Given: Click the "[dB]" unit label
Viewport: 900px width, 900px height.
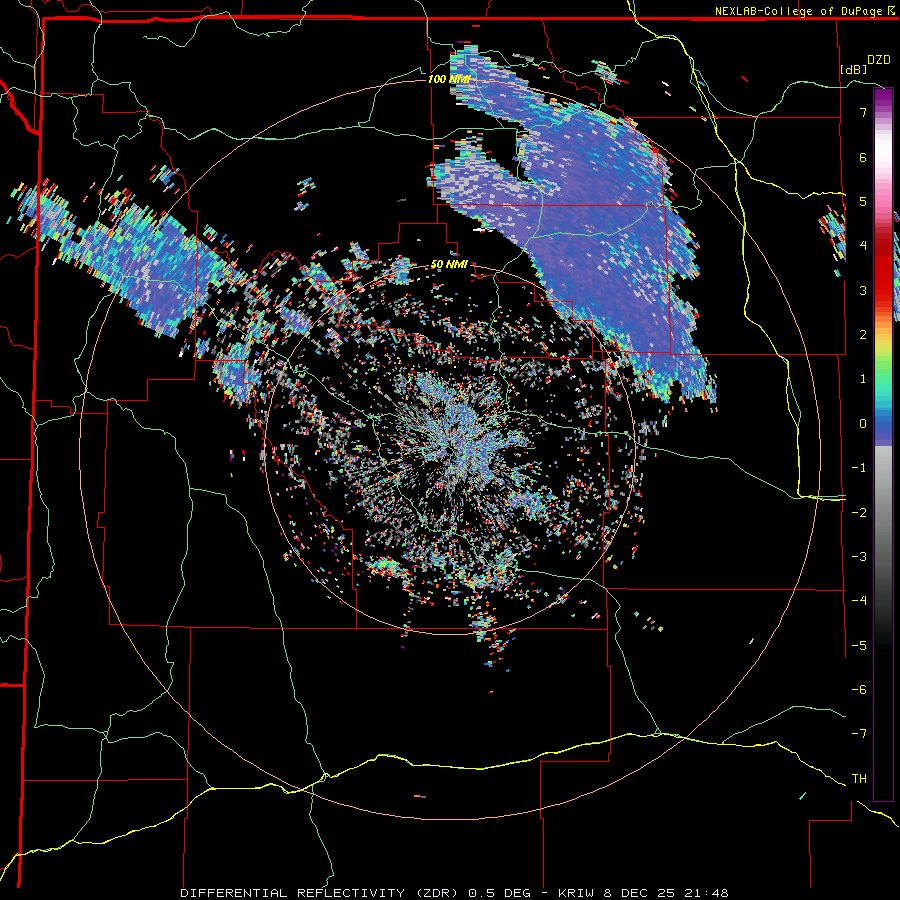Looking at the screenshot, I should 853,69.
